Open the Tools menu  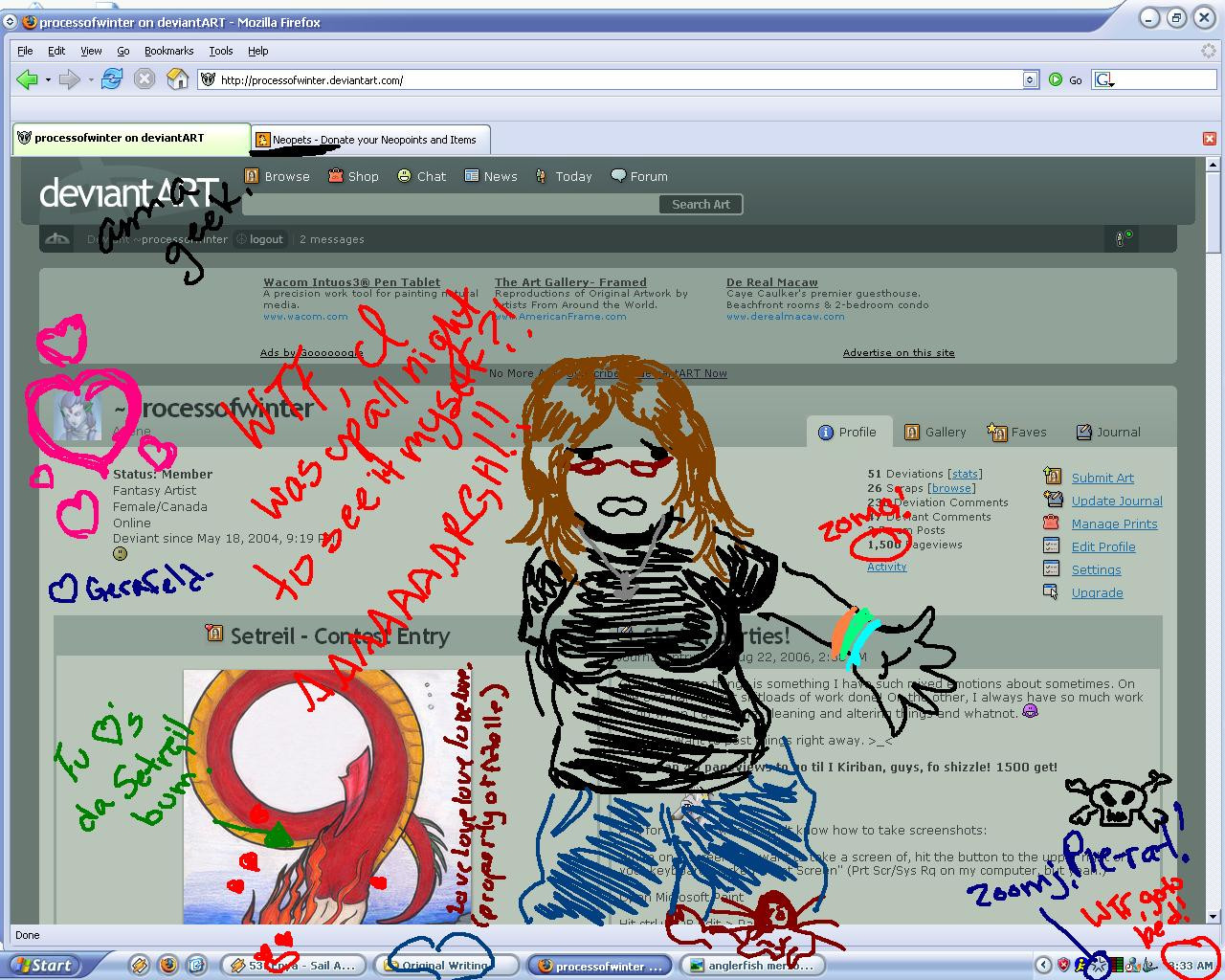(x=221, y=51)
